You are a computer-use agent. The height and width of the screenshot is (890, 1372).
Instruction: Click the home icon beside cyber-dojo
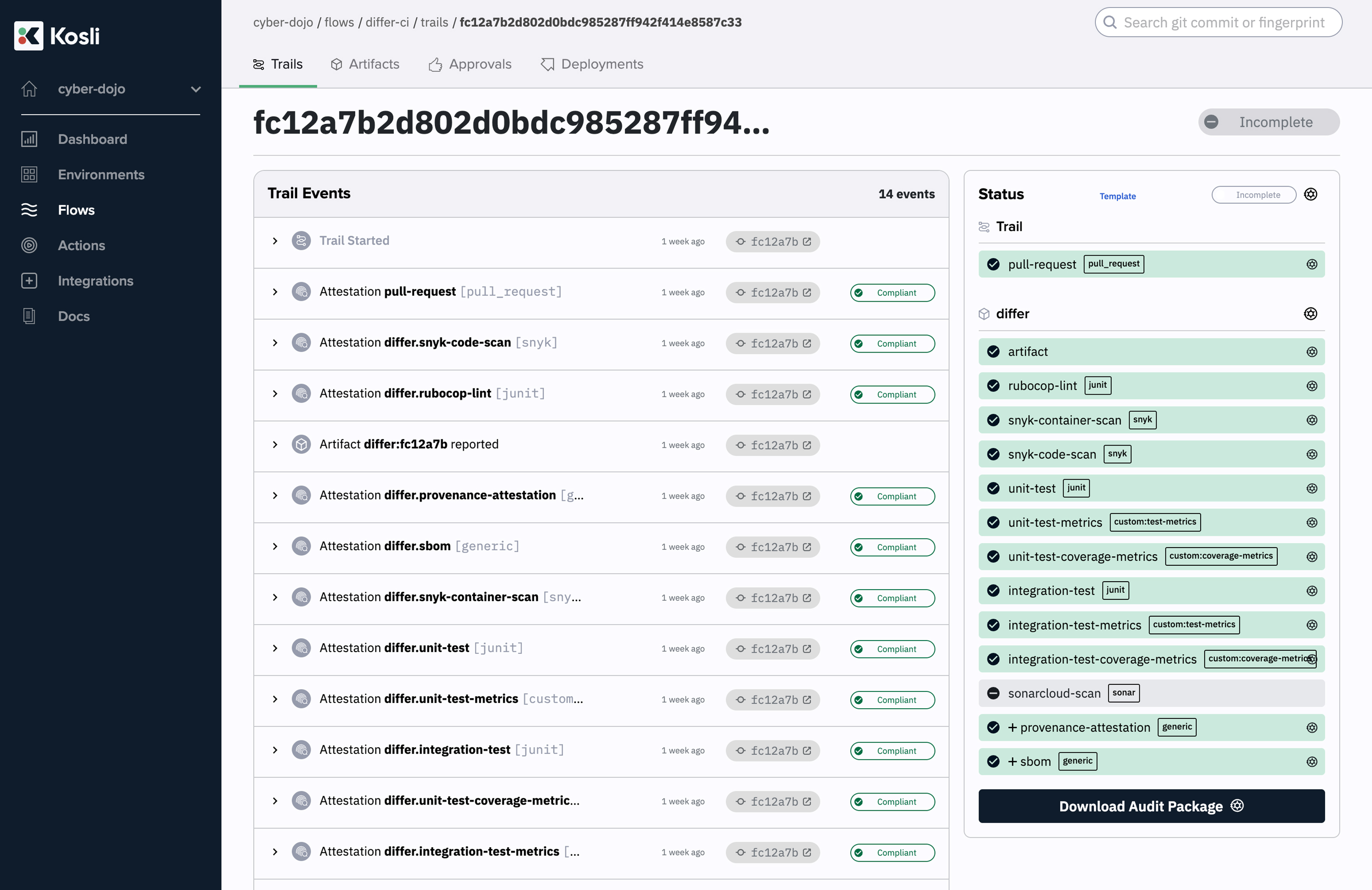pos(29,89)
